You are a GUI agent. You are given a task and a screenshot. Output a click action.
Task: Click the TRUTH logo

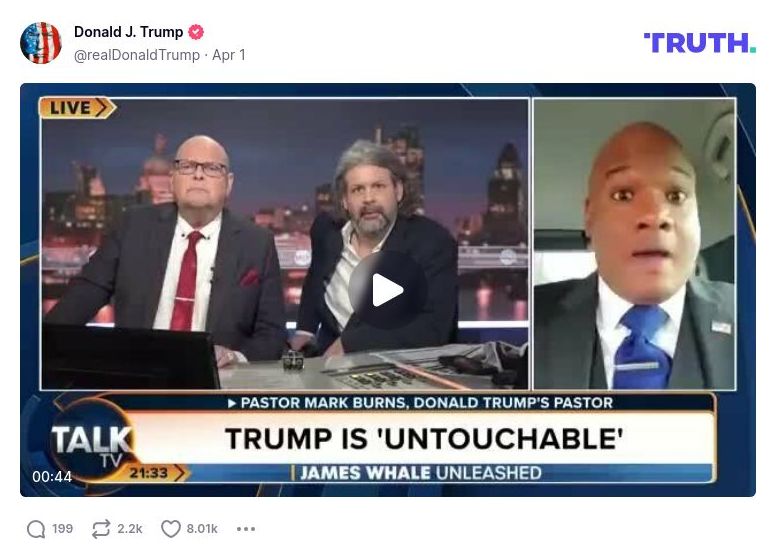click(700, 43)
